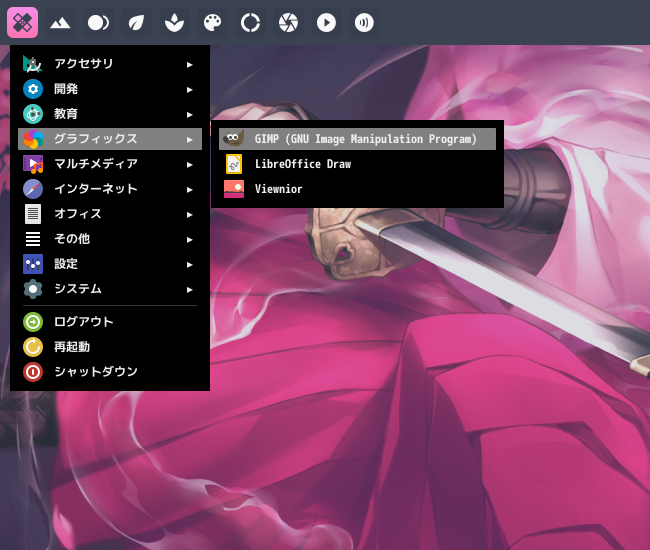The height and width of the screenshot is (550, 650).
Task: Open the 開発 menu entry
Action: click(110, 89)
